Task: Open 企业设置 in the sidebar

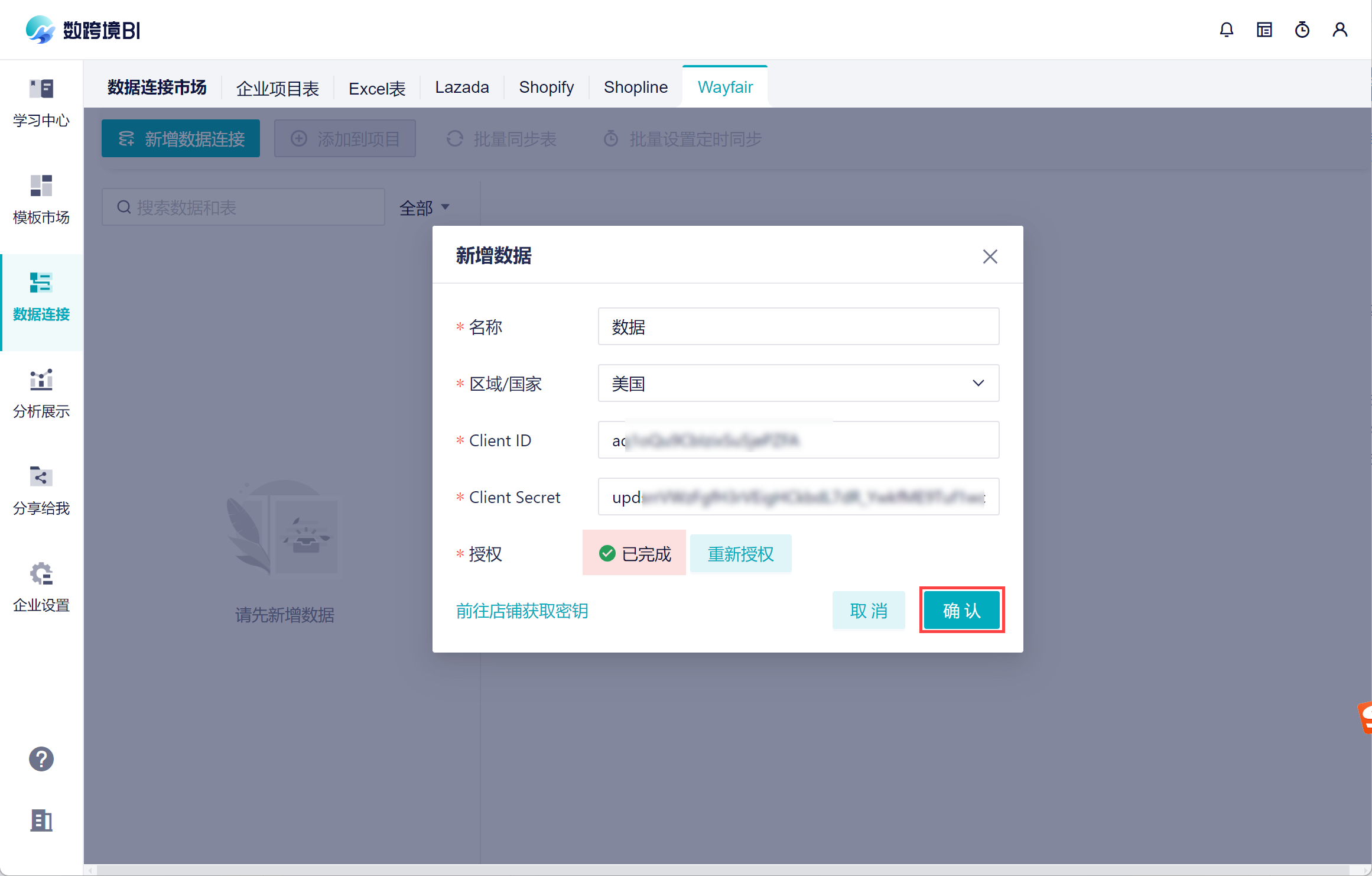Action: [x=41, y=588]
